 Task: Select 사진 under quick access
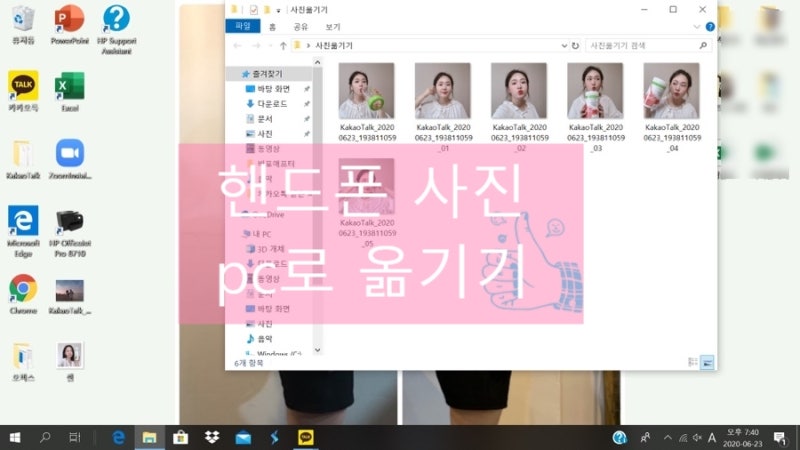(x=265, y=134)
